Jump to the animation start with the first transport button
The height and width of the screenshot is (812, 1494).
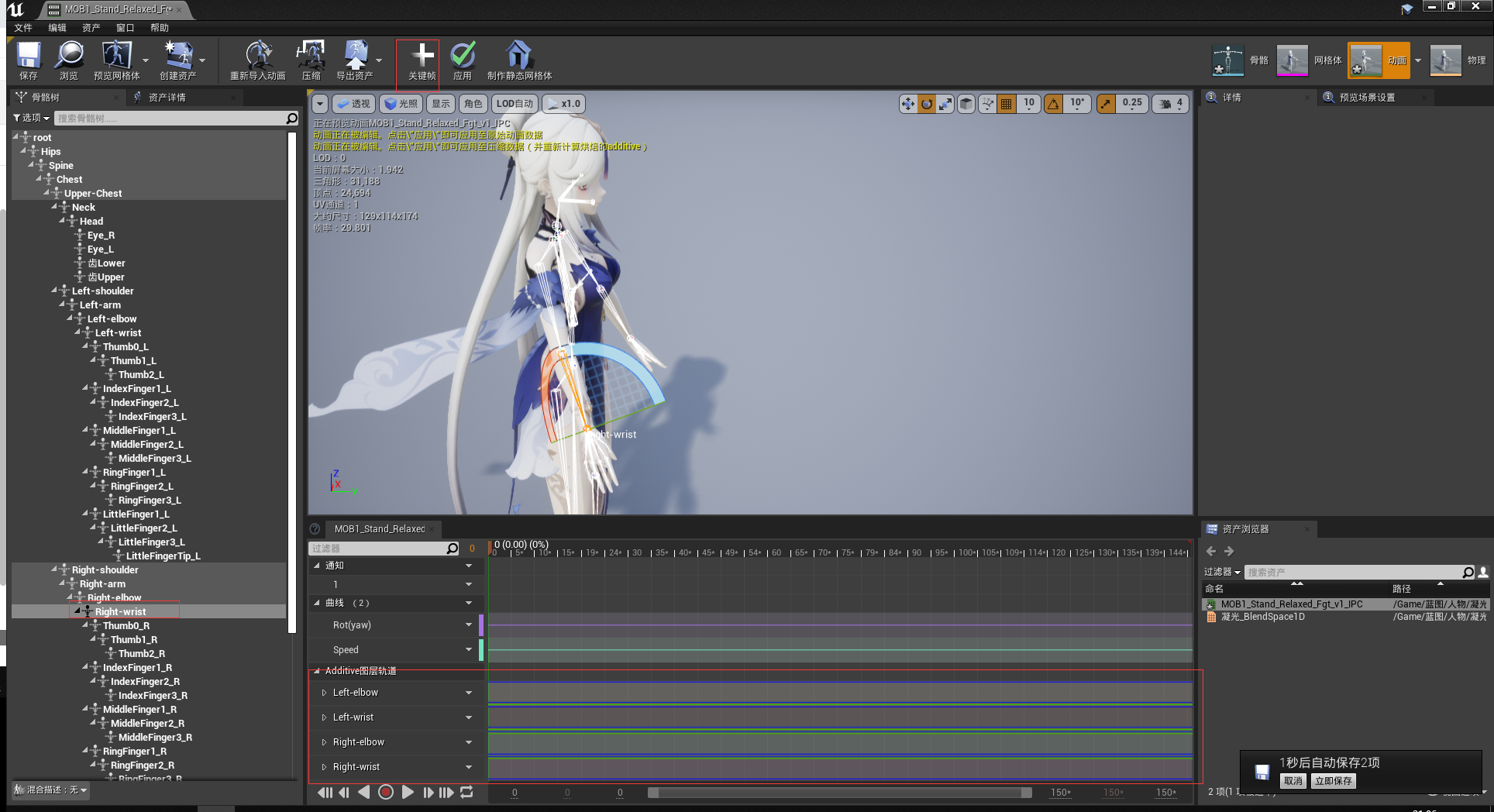325,793
